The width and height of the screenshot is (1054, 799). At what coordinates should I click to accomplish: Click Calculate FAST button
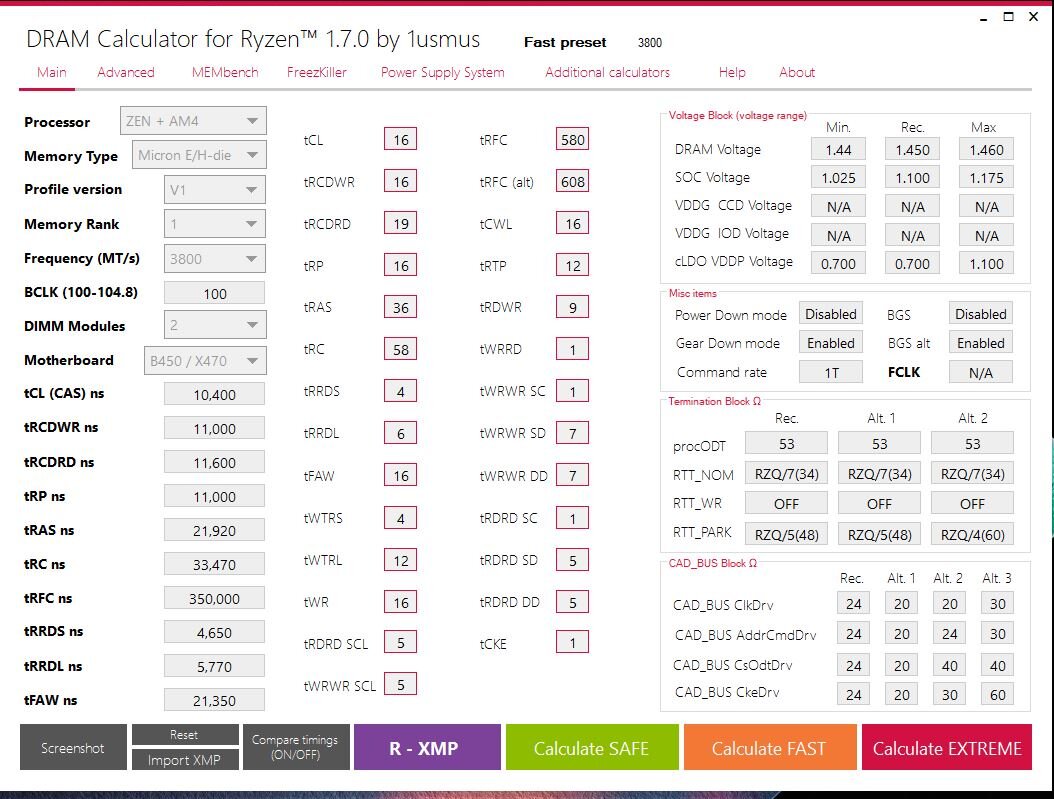coord(770,747)
